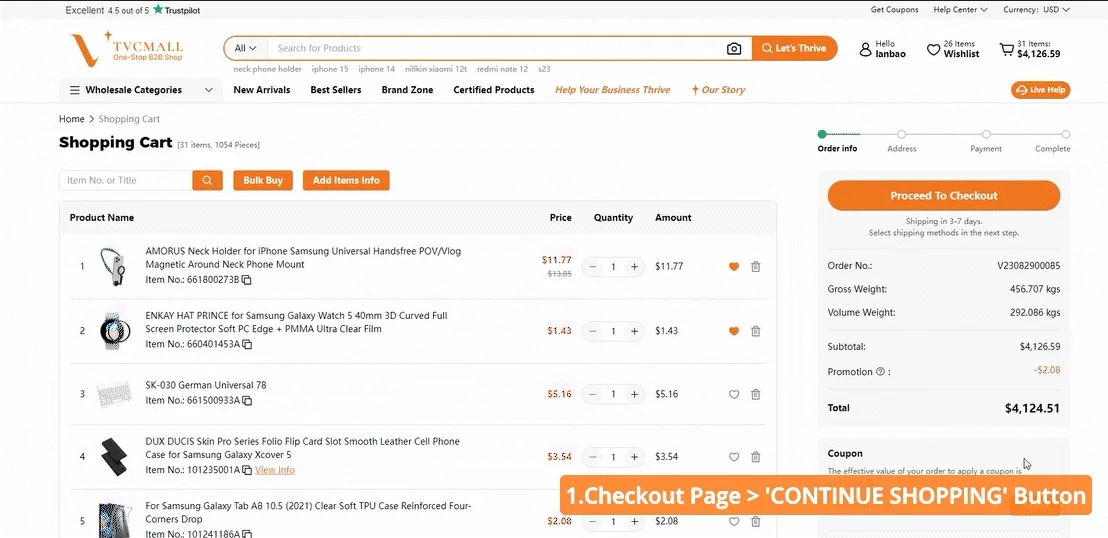Go to New Arrivals
The width and height of the screenshot is (1108, 538).
click(x=261, y=90)
